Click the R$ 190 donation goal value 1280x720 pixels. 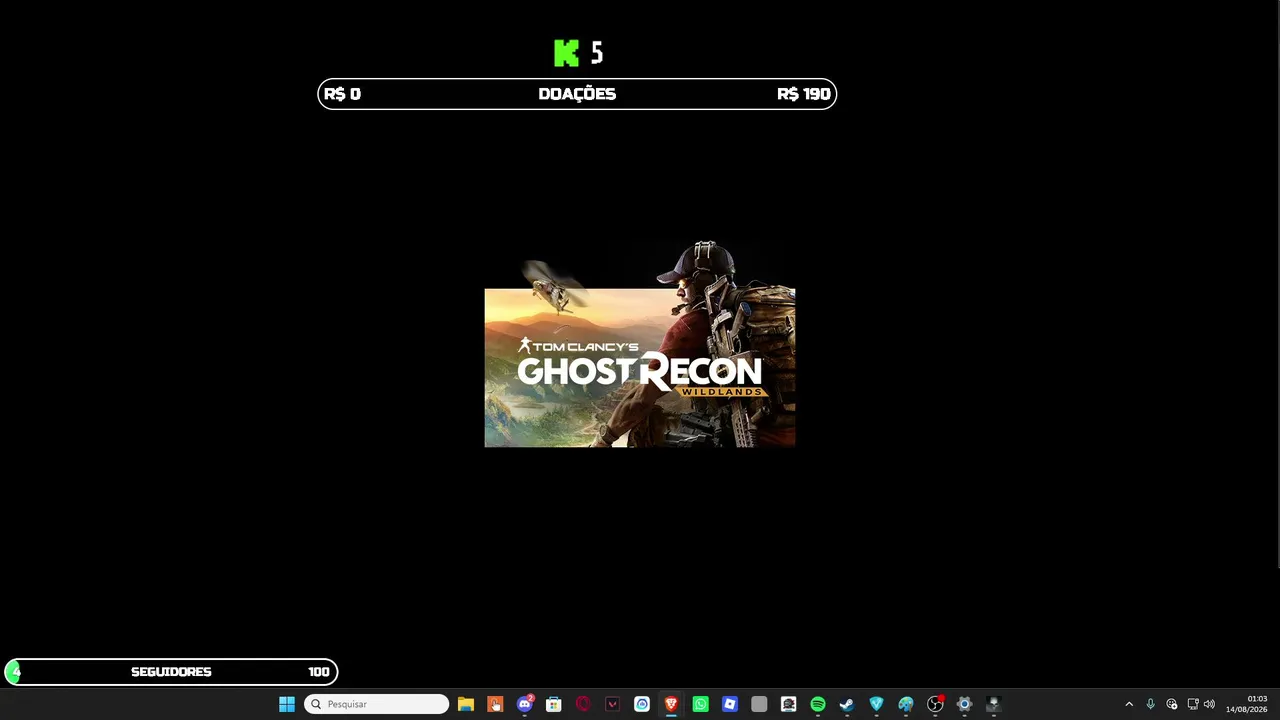coord(804,94)
